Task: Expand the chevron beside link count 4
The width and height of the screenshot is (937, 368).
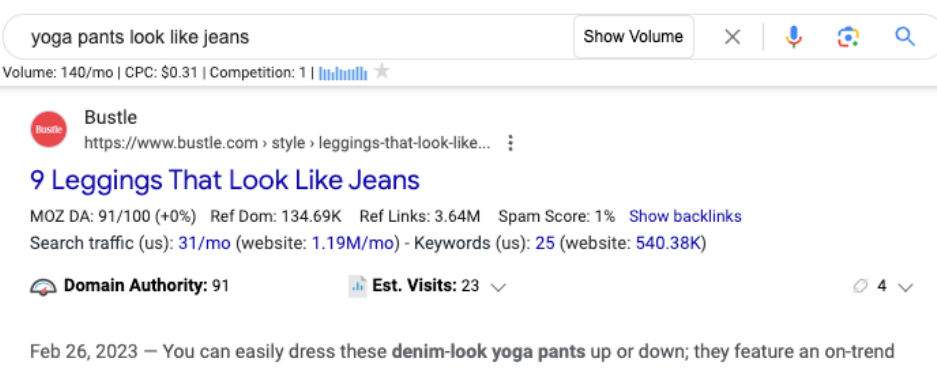Action: click(905, 287)
